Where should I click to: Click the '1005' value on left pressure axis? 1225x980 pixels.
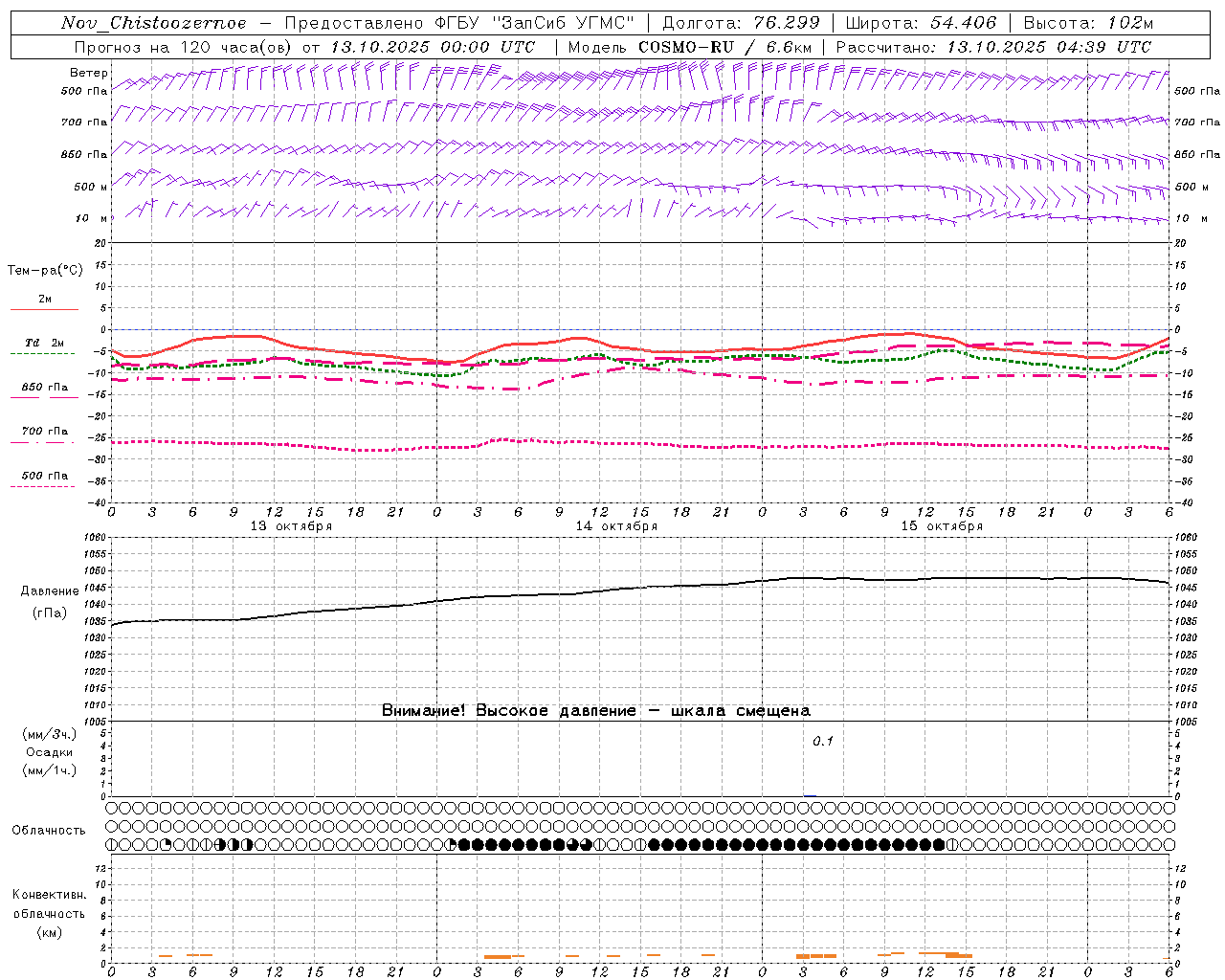[96, 721]
